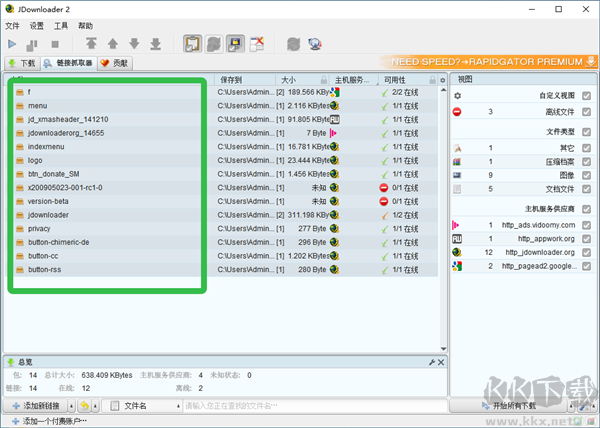Screen dimensions: 600x428
Task: Click the scroll down arrow of the package list
Action: click(x=443, y=348)
